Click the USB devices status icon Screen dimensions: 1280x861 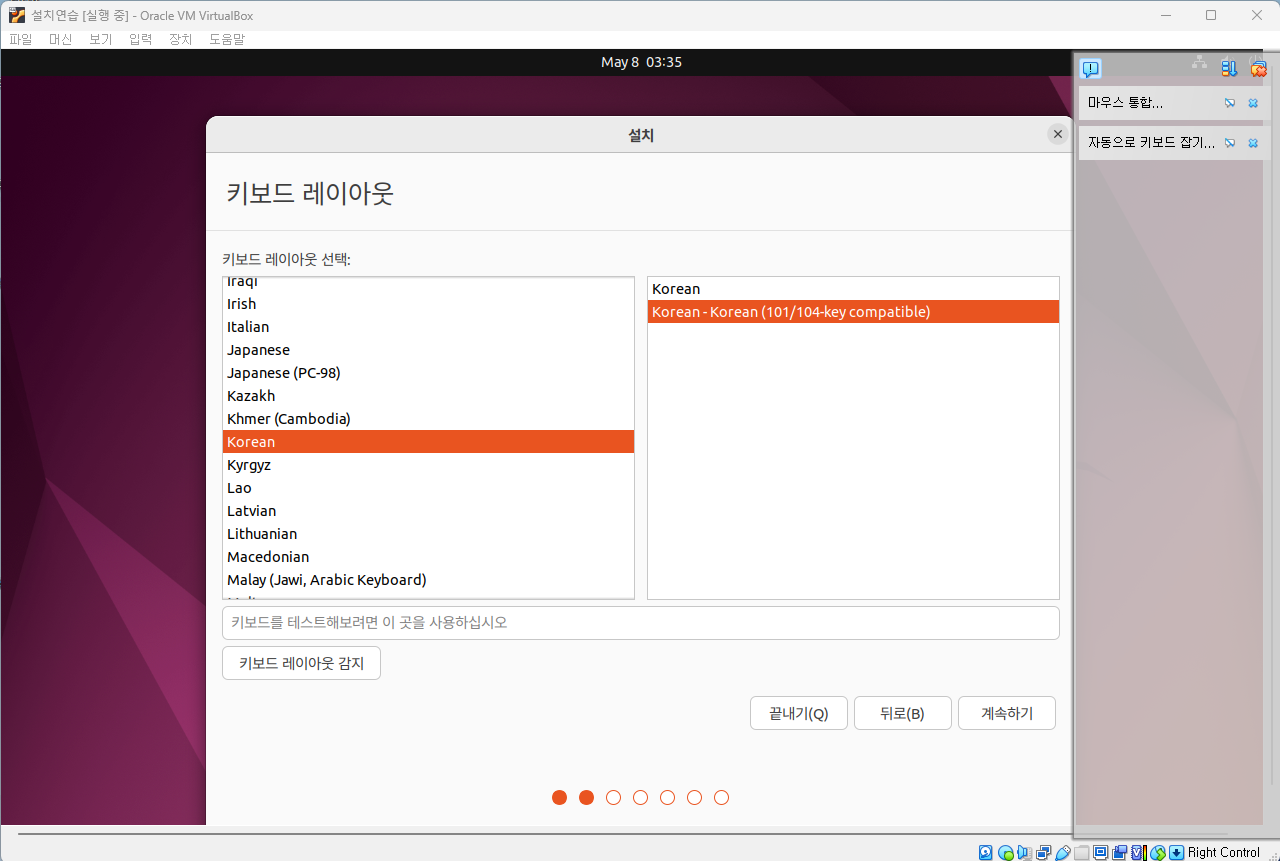(x=1063, y=852)
